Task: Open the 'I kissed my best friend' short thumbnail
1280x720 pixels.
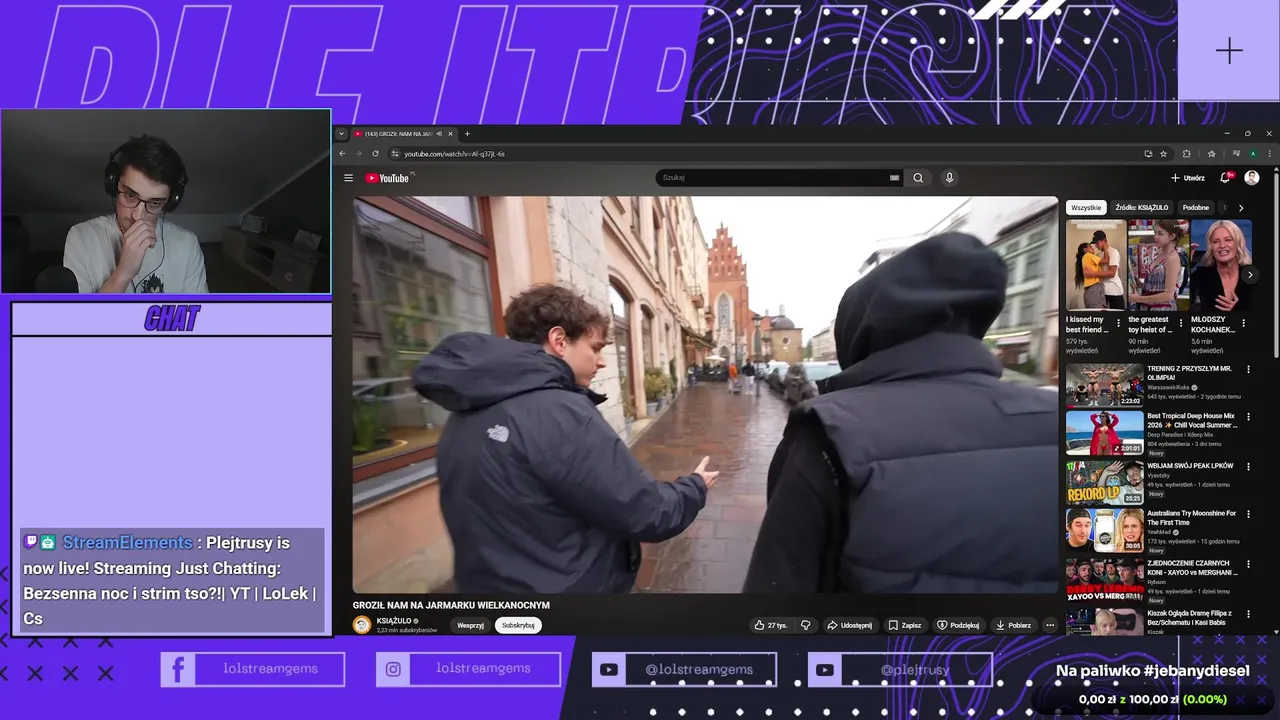Action: pos(1095,265)
